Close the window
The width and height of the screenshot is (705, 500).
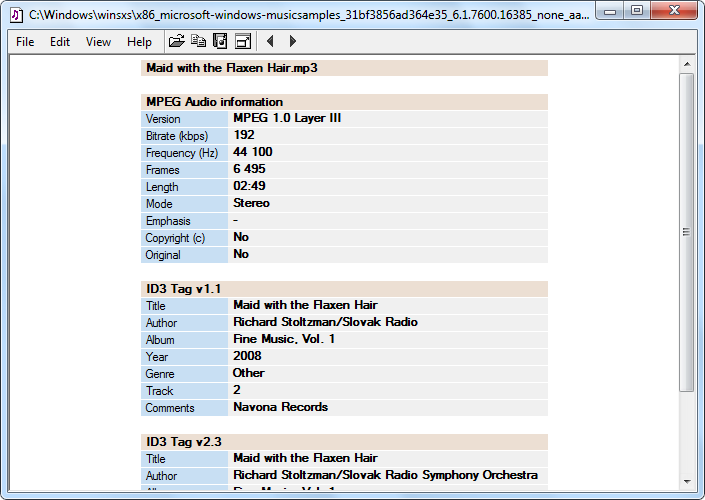point(674,11)
